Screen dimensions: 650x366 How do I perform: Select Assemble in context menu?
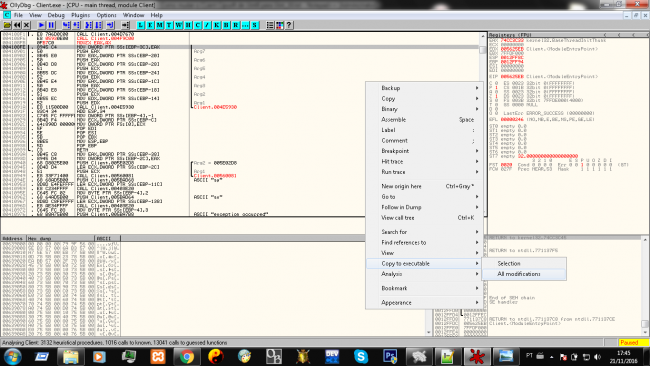(x=424, y=119)
